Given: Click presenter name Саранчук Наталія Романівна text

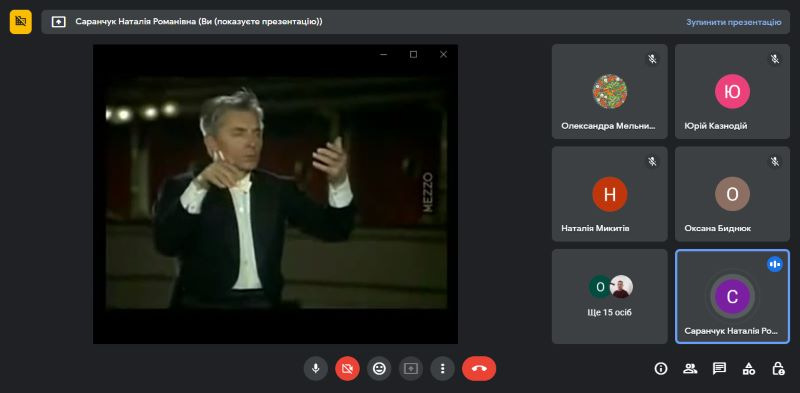Looking at the screenshot, I should click(136, 21).
